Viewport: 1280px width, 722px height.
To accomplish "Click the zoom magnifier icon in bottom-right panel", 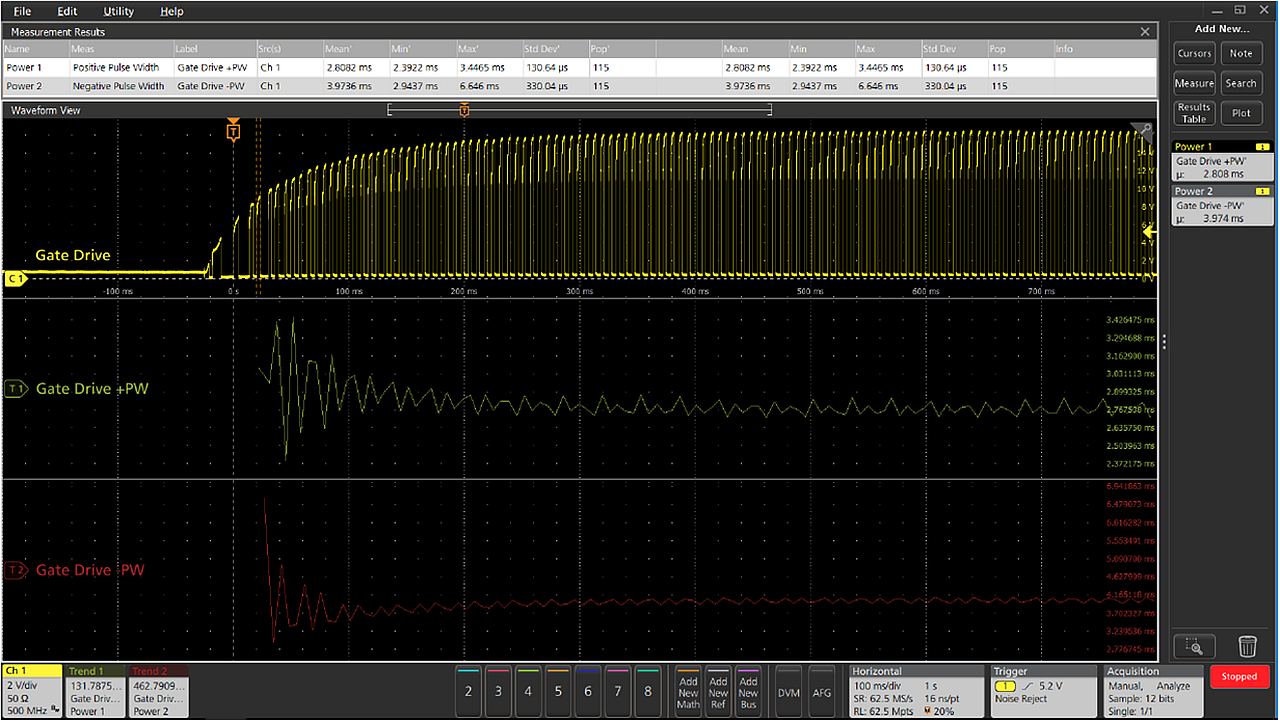I will point(1194,646).
